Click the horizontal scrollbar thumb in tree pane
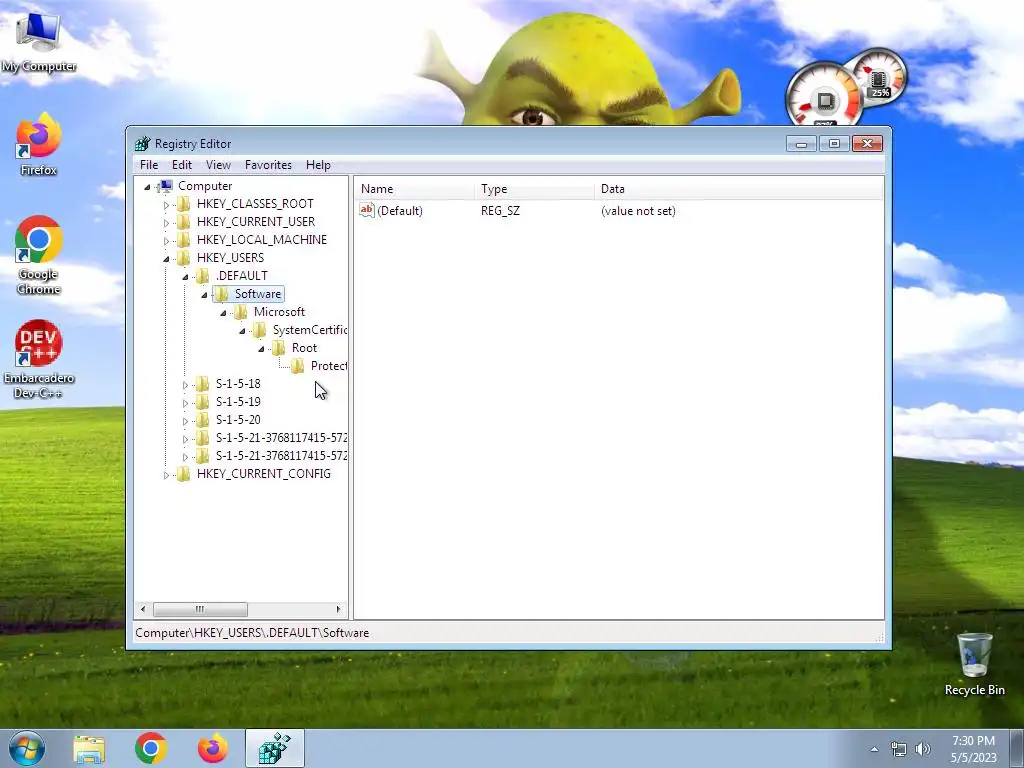Image resolution: width=1024 pixels, height=768 pixels. point(200,609)
